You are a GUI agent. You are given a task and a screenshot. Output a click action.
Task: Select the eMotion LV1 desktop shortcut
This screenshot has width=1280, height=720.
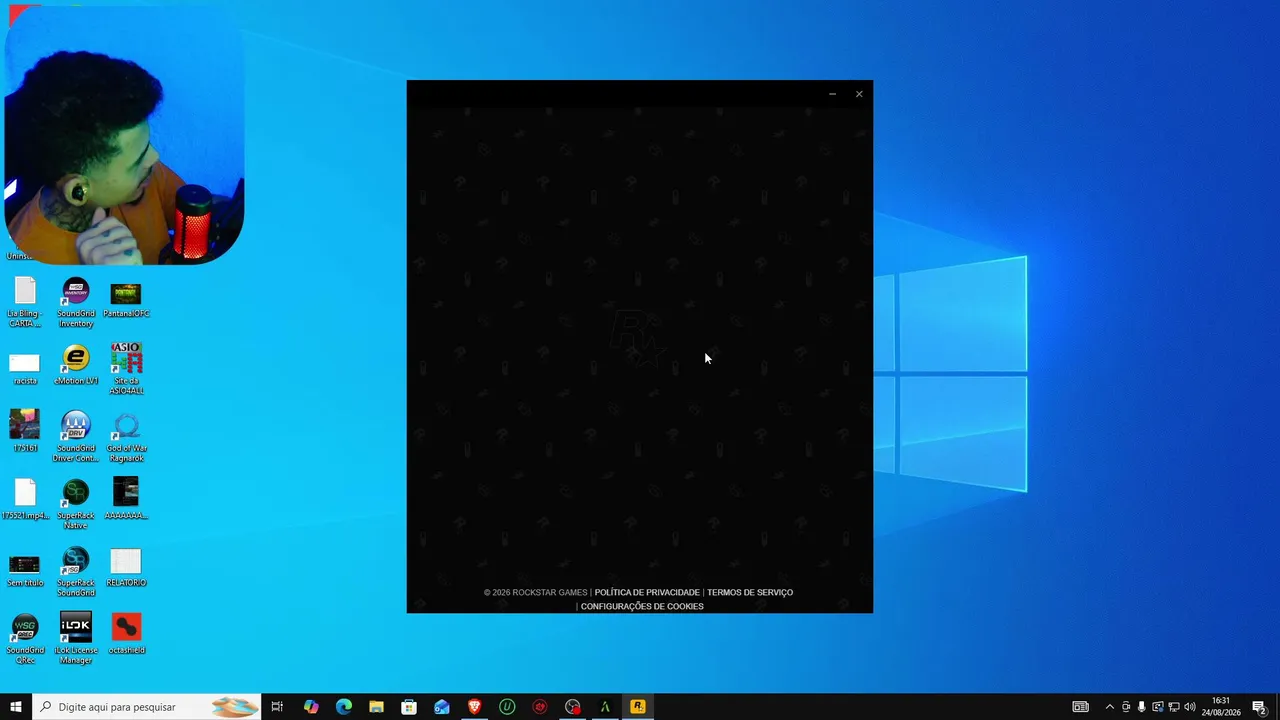(76, 365)
